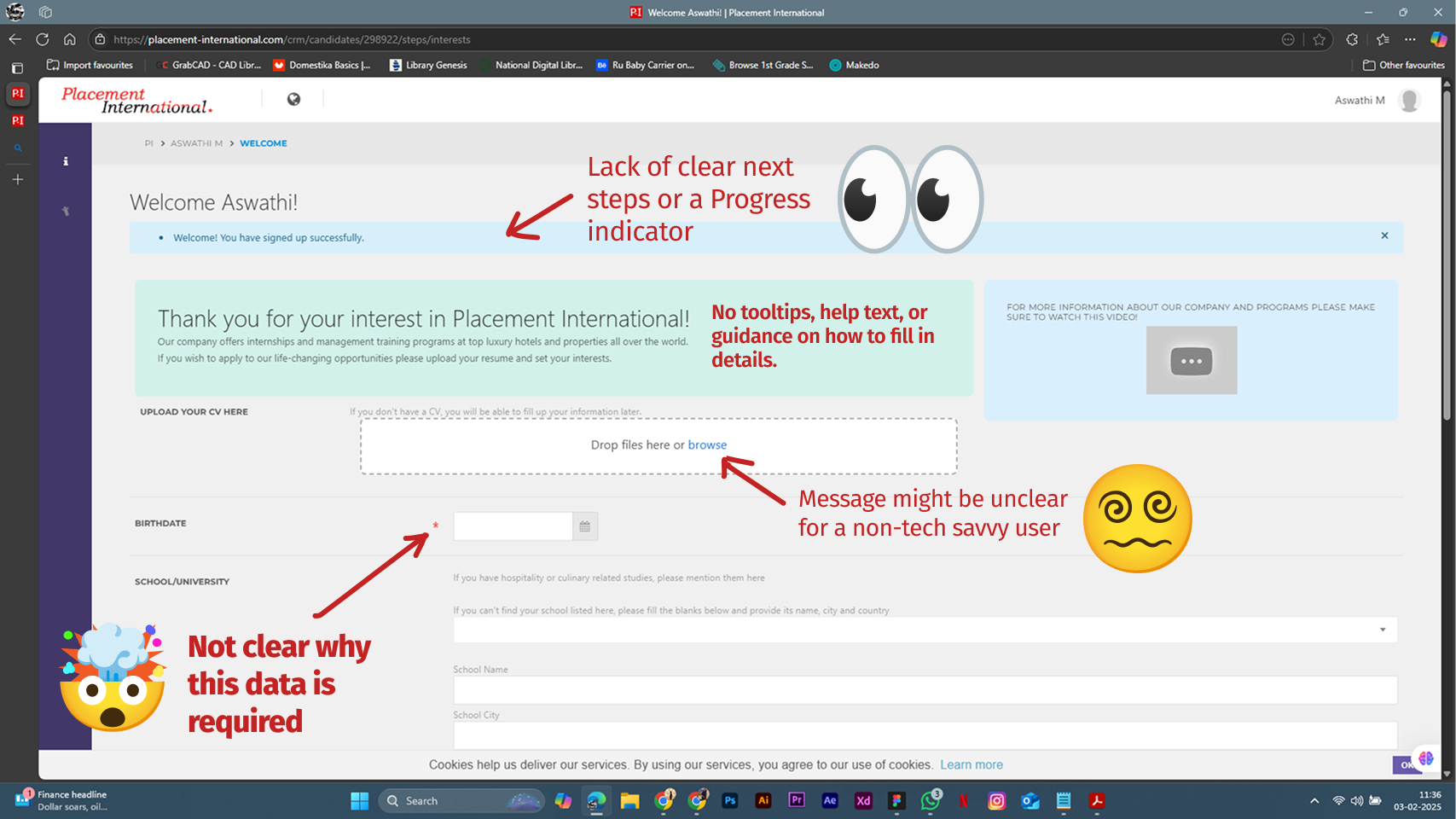The image size is (1456, 819).
Task: Click the browse link to upload CV
Action: (x=707, y=445)
